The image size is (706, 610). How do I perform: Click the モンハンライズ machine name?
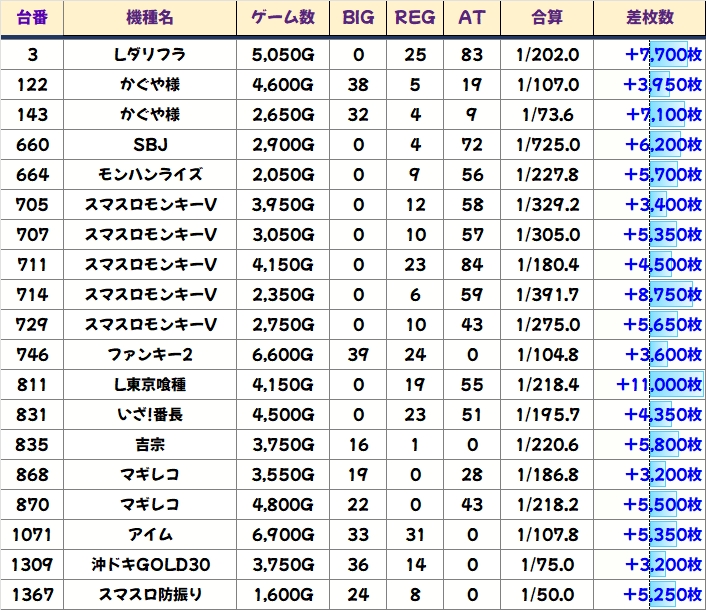click(150, 175)
